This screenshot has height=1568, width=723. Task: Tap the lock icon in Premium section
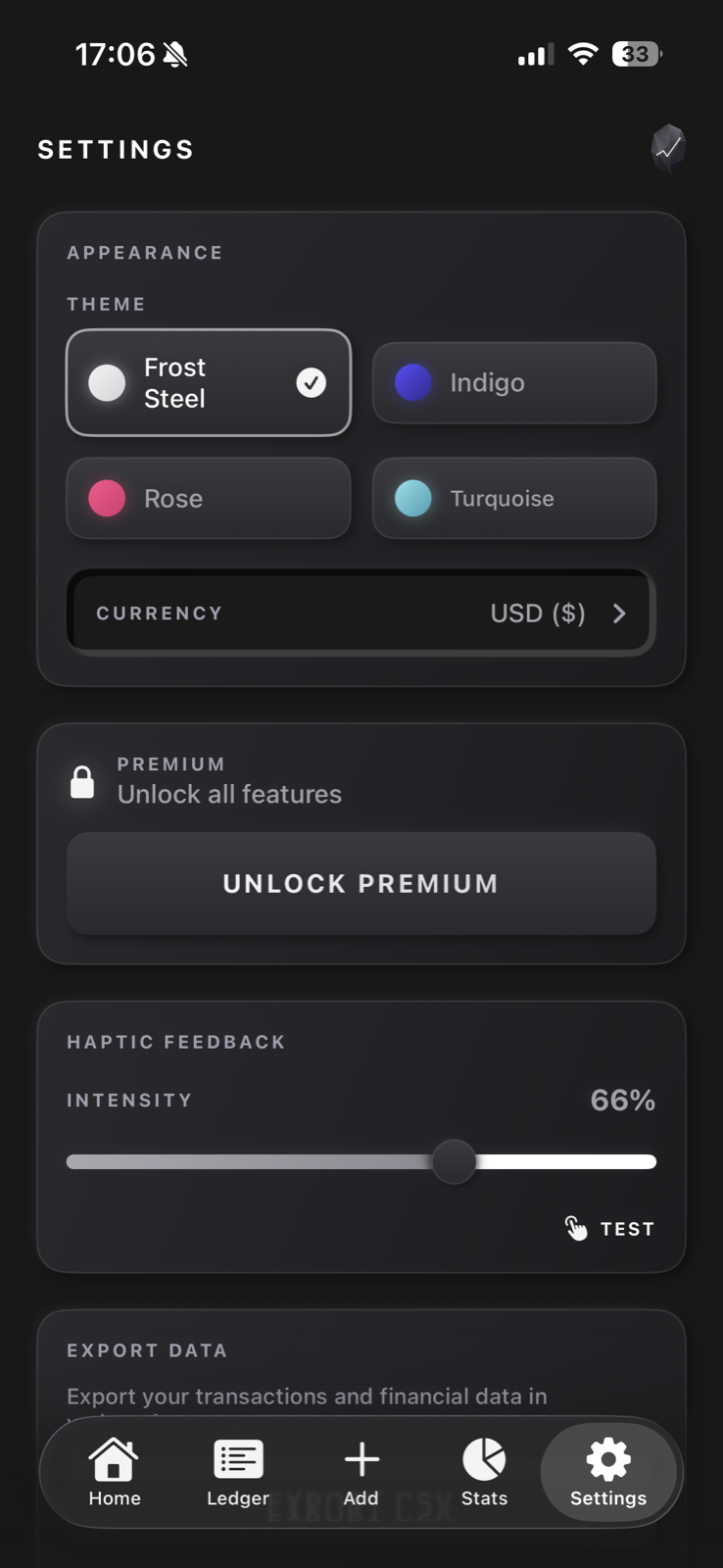(82, 780)
